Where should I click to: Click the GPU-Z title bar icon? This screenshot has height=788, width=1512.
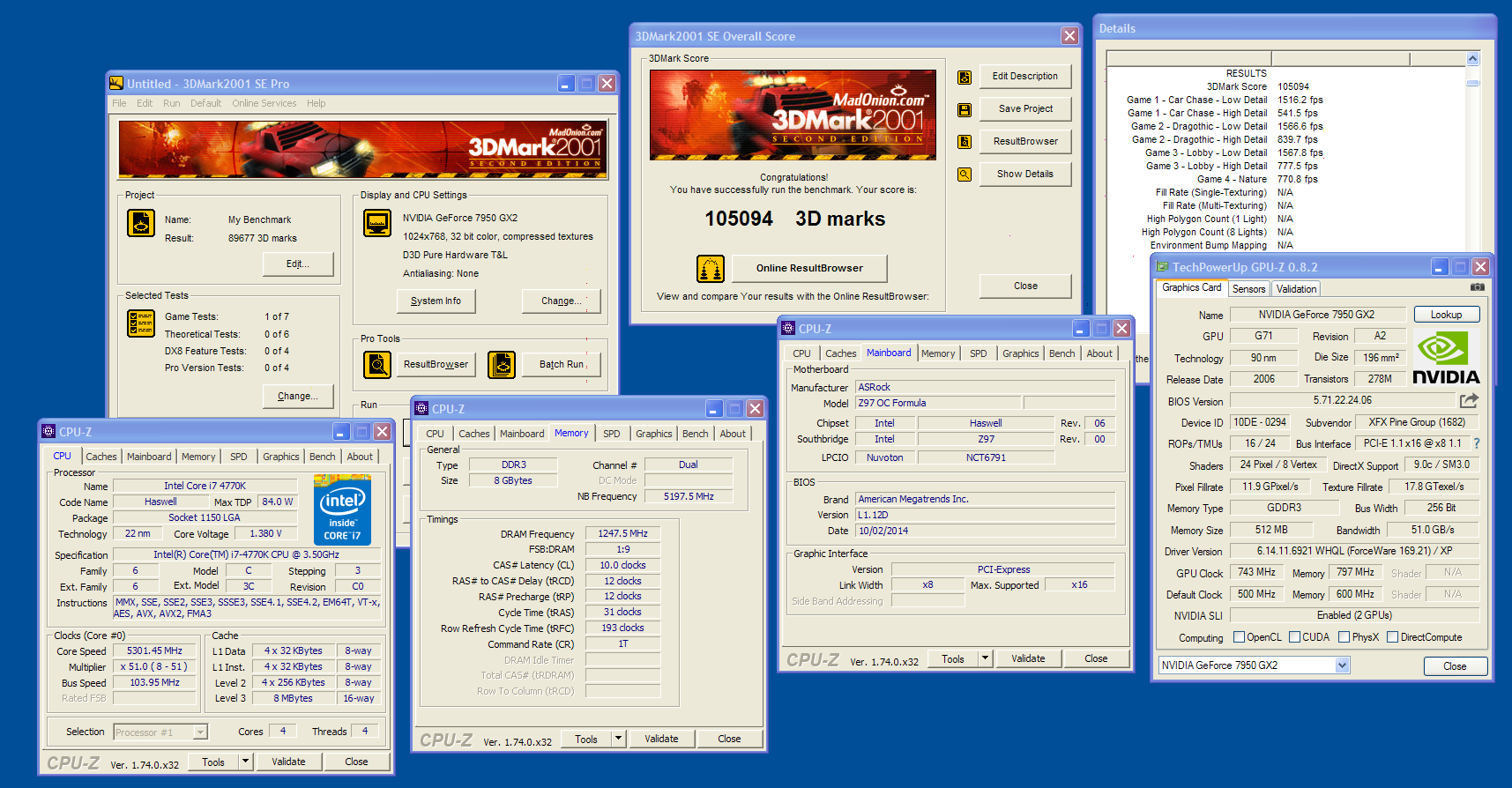coord(1162,266)
